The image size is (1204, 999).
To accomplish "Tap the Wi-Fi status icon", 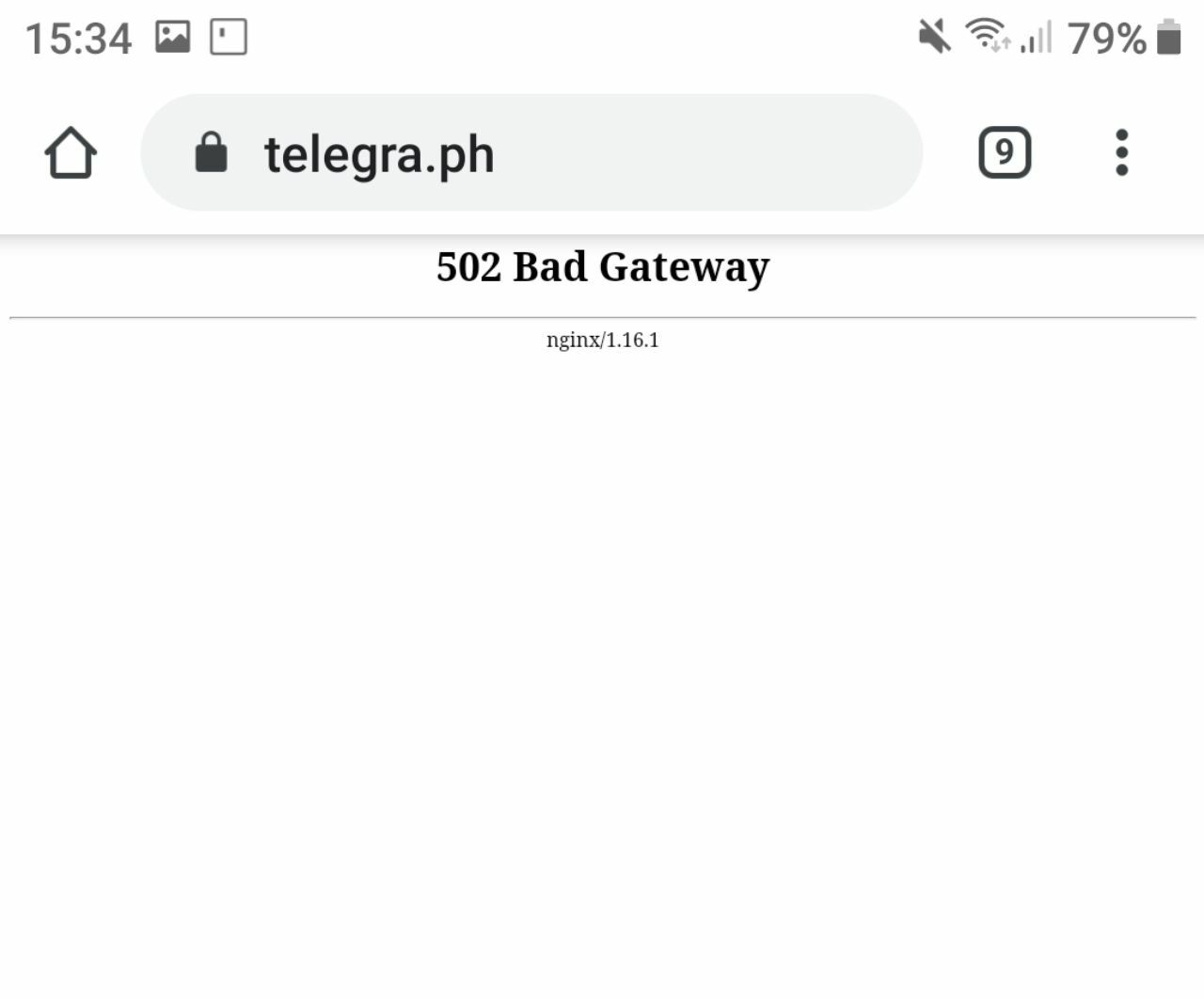I will point(988,36).
